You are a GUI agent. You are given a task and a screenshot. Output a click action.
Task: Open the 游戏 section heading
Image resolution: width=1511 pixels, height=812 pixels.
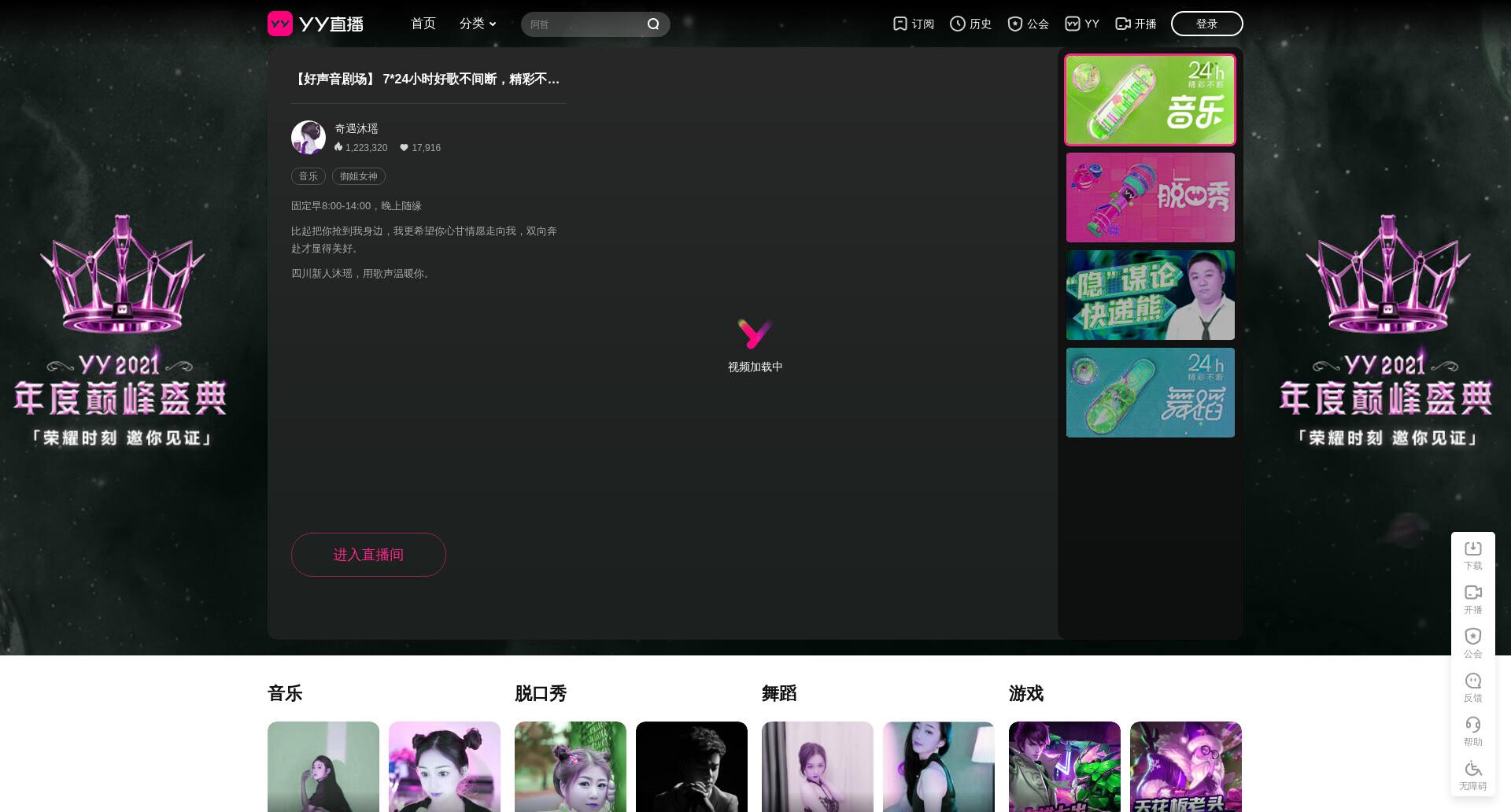[x=1026, y=693]
